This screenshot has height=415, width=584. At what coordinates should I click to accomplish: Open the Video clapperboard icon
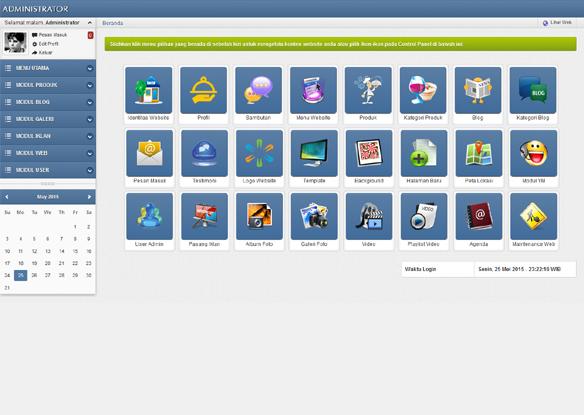(x=369, y=216)
